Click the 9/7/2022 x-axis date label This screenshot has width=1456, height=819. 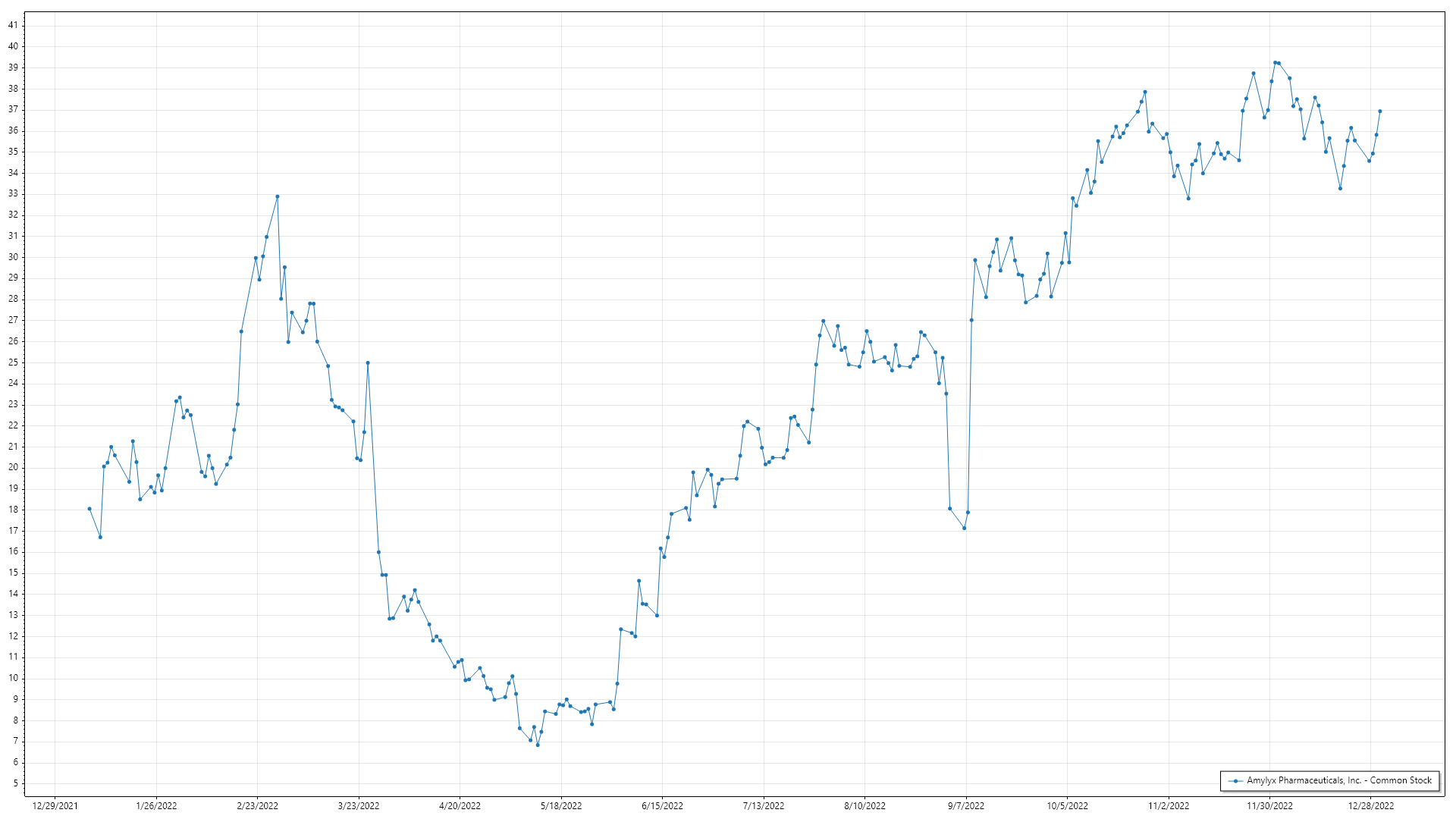coord(965,806)
